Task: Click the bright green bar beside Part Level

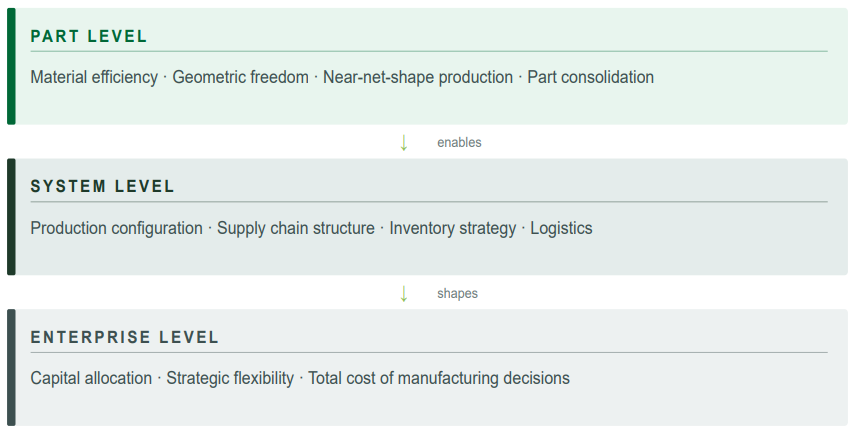Action: pyautogui.click(x=11, y=66)
